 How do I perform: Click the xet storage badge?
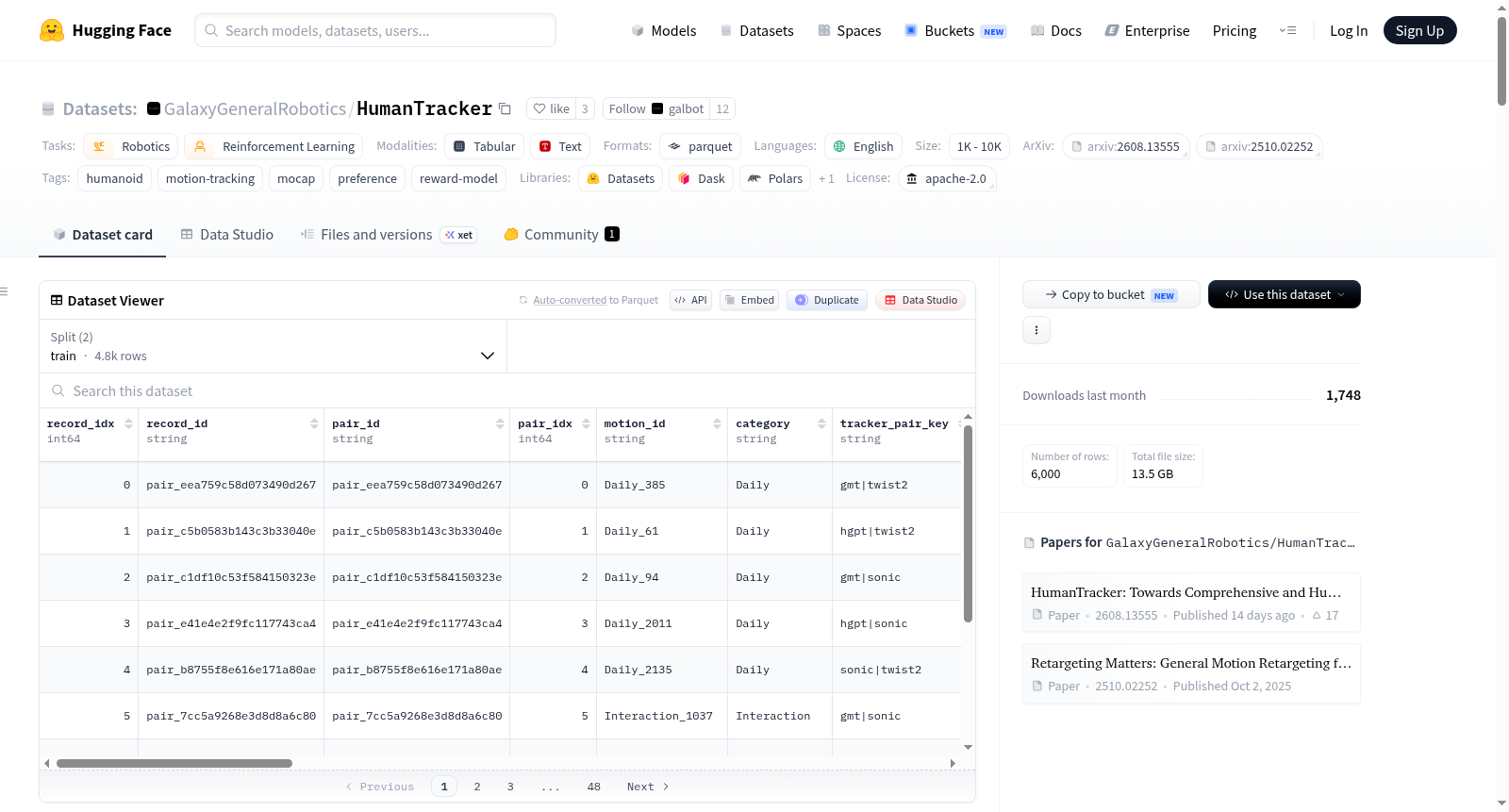pos(459,235)
